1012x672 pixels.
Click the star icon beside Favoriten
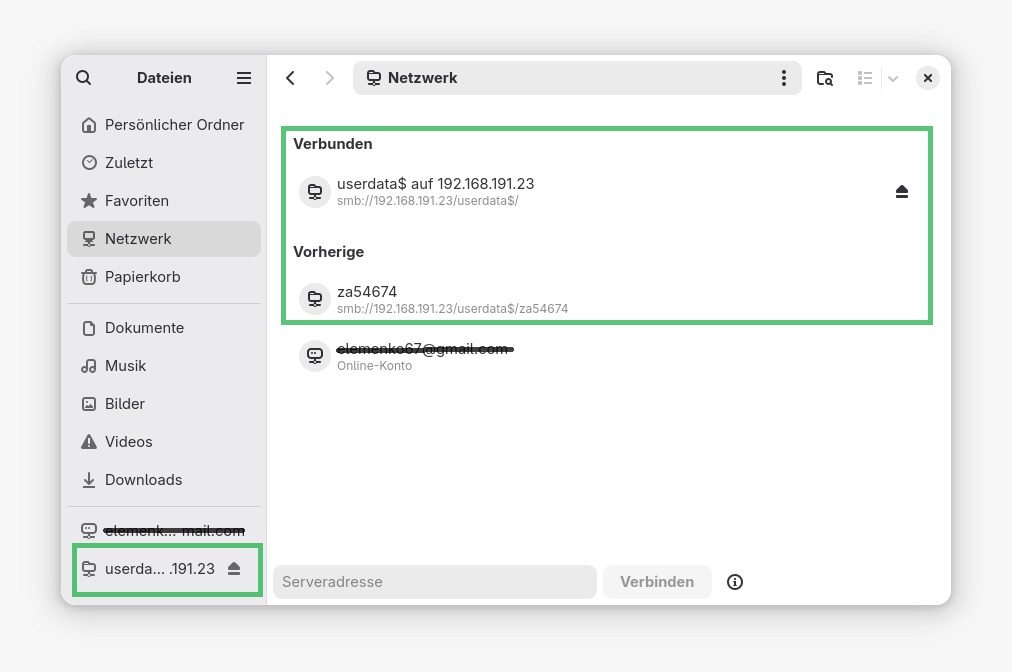pyautogui.click(x=89, y=201)
